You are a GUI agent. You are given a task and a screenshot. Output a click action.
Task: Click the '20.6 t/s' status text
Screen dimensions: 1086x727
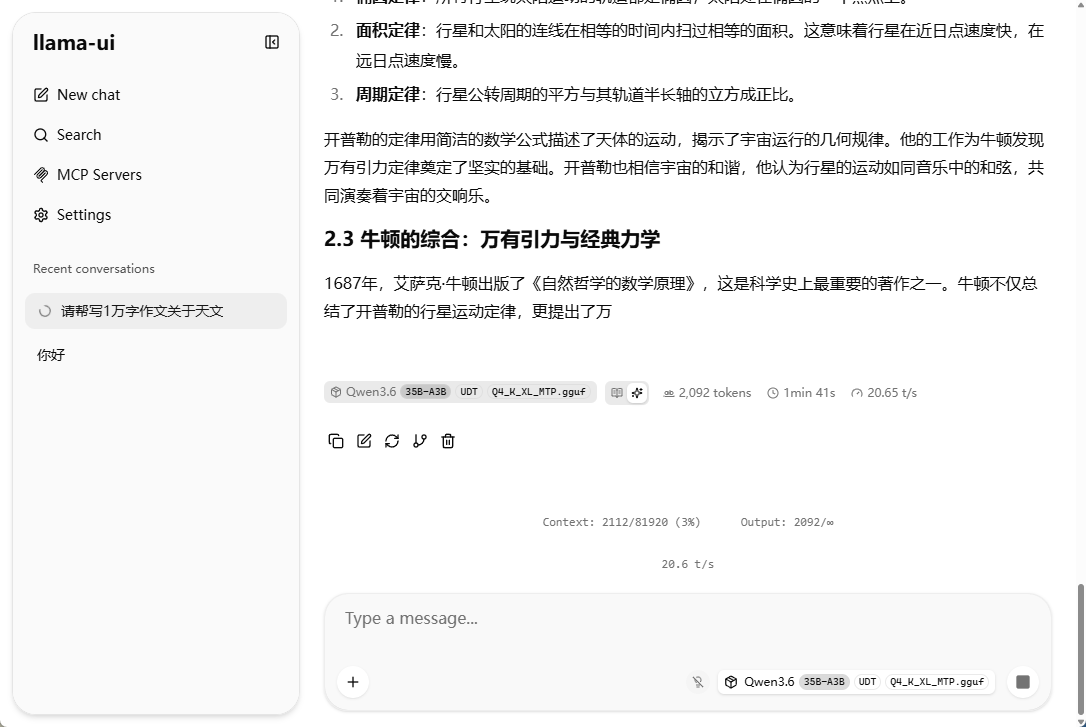687,564
